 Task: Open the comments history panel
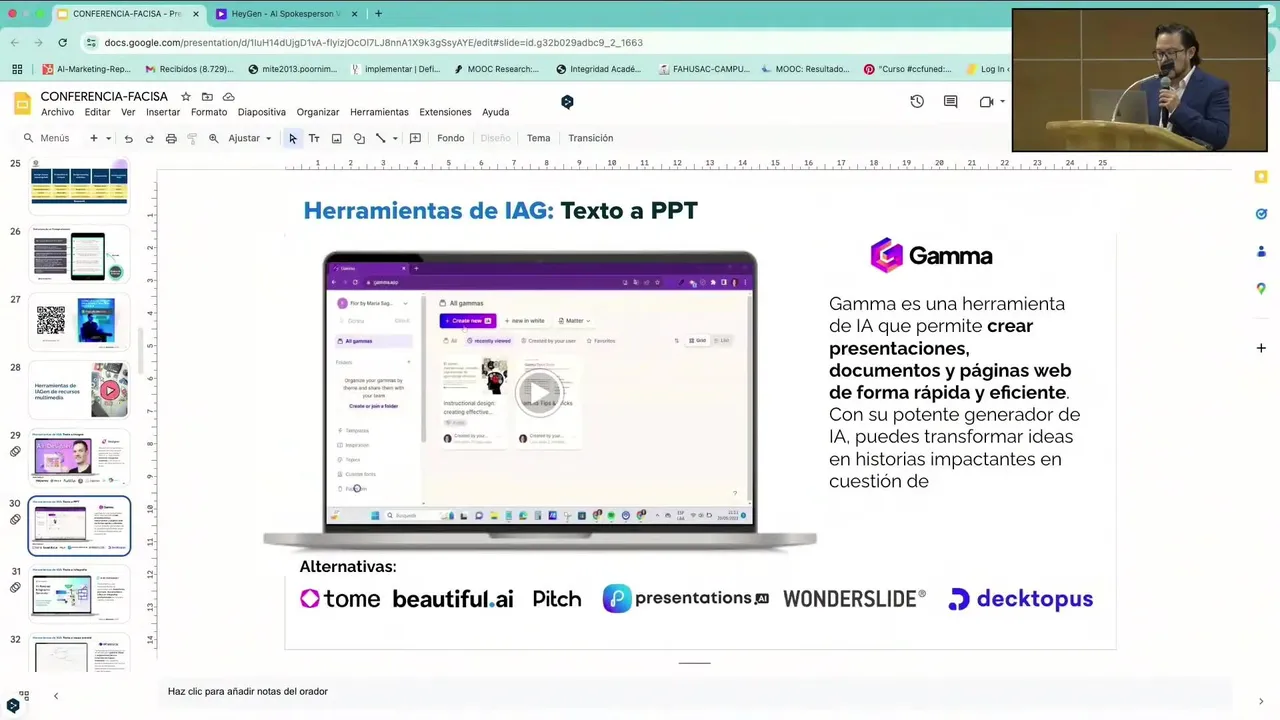click(950, 101)
